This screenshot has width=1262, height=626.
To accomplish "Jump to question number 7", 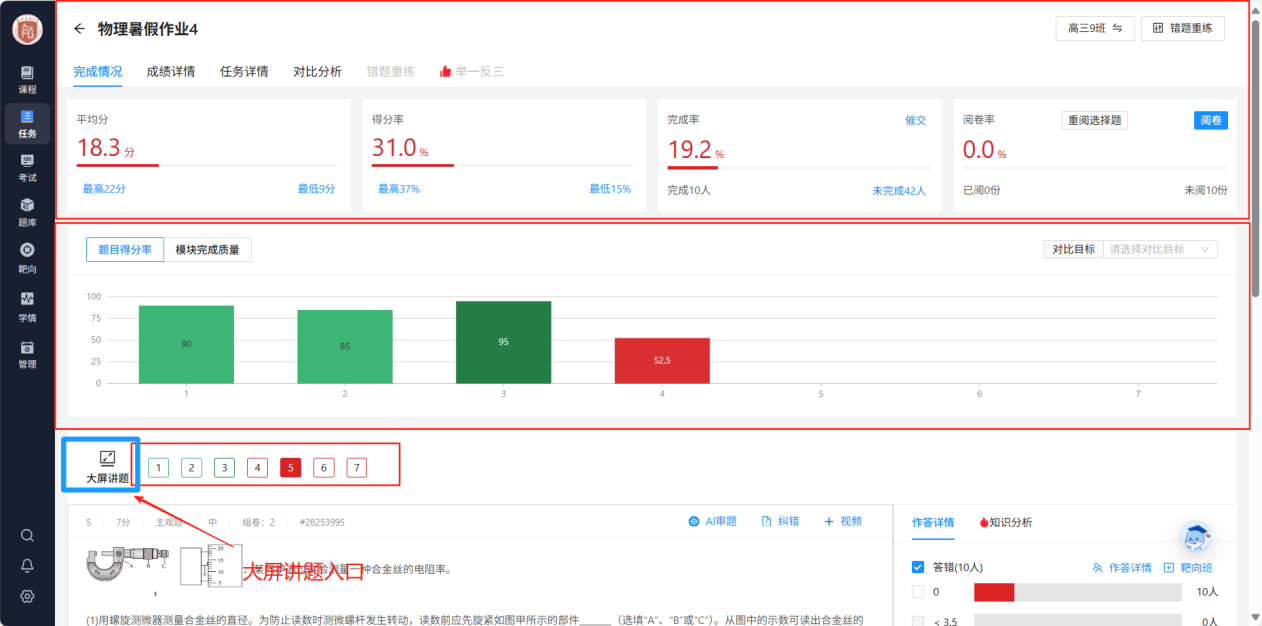I will [357, 467].
